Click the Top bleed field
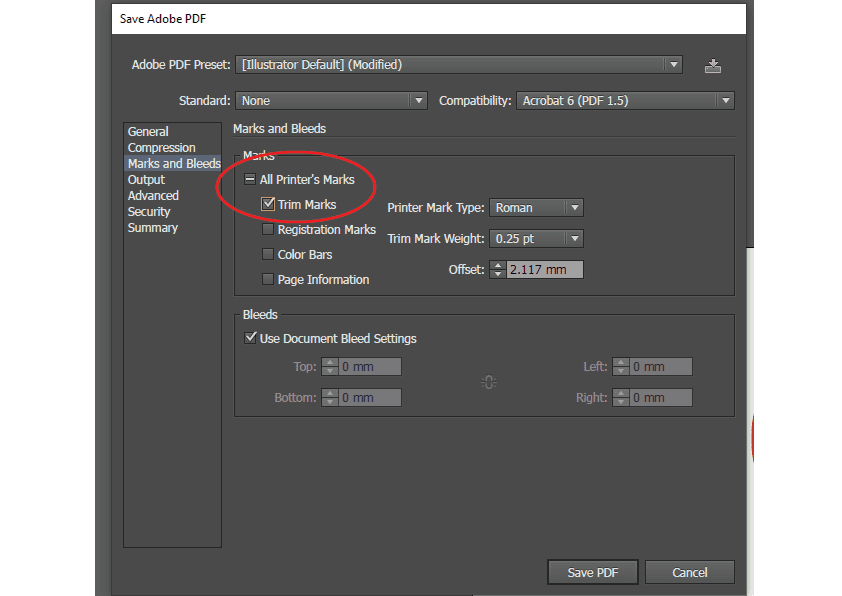Viewport: 842px width, 596px height. click(369, 367)
